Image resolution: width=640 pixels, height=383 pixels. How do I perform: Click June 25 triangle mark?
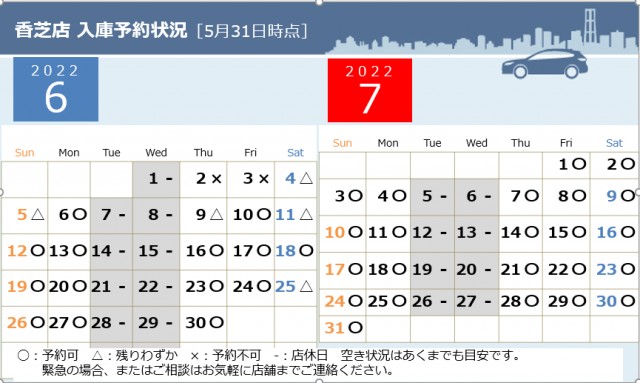pos(306,286)
